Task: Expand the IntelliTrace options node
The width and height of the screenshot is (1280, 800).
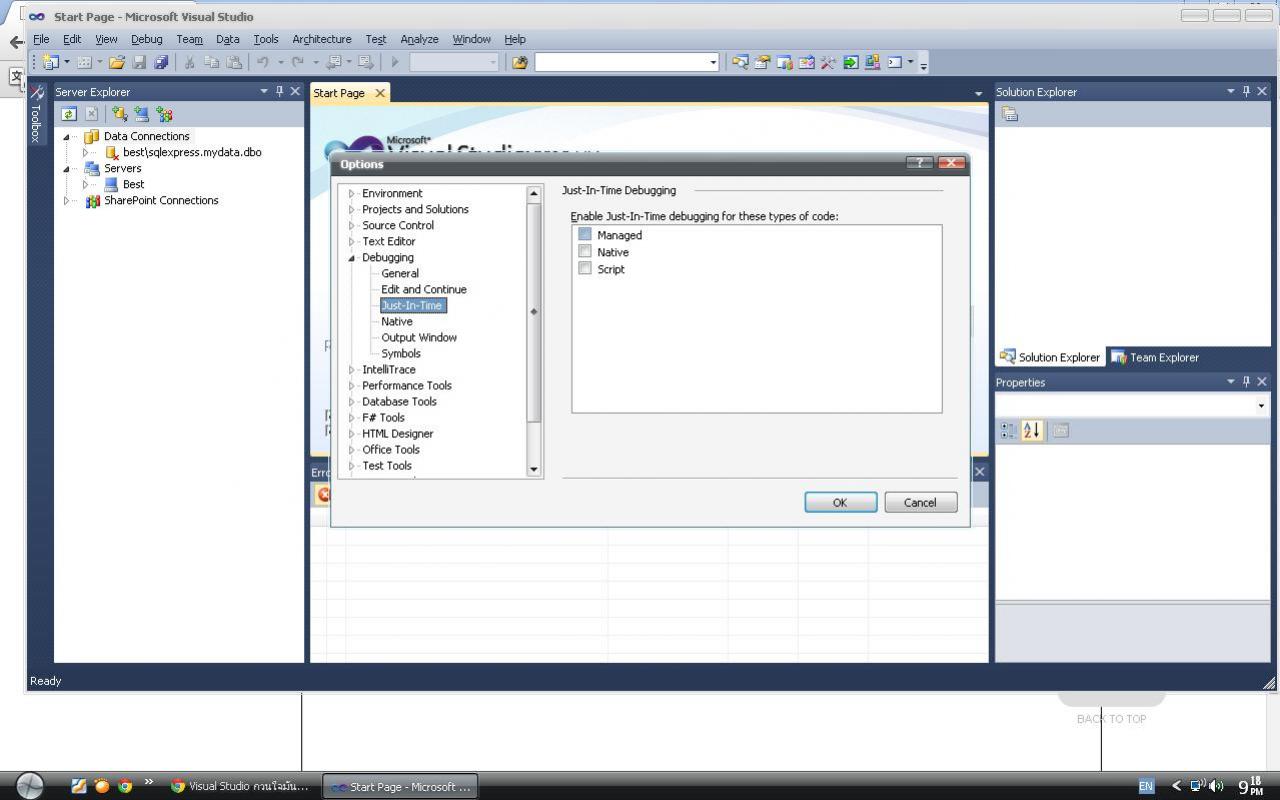Action: tap(352, 369)
